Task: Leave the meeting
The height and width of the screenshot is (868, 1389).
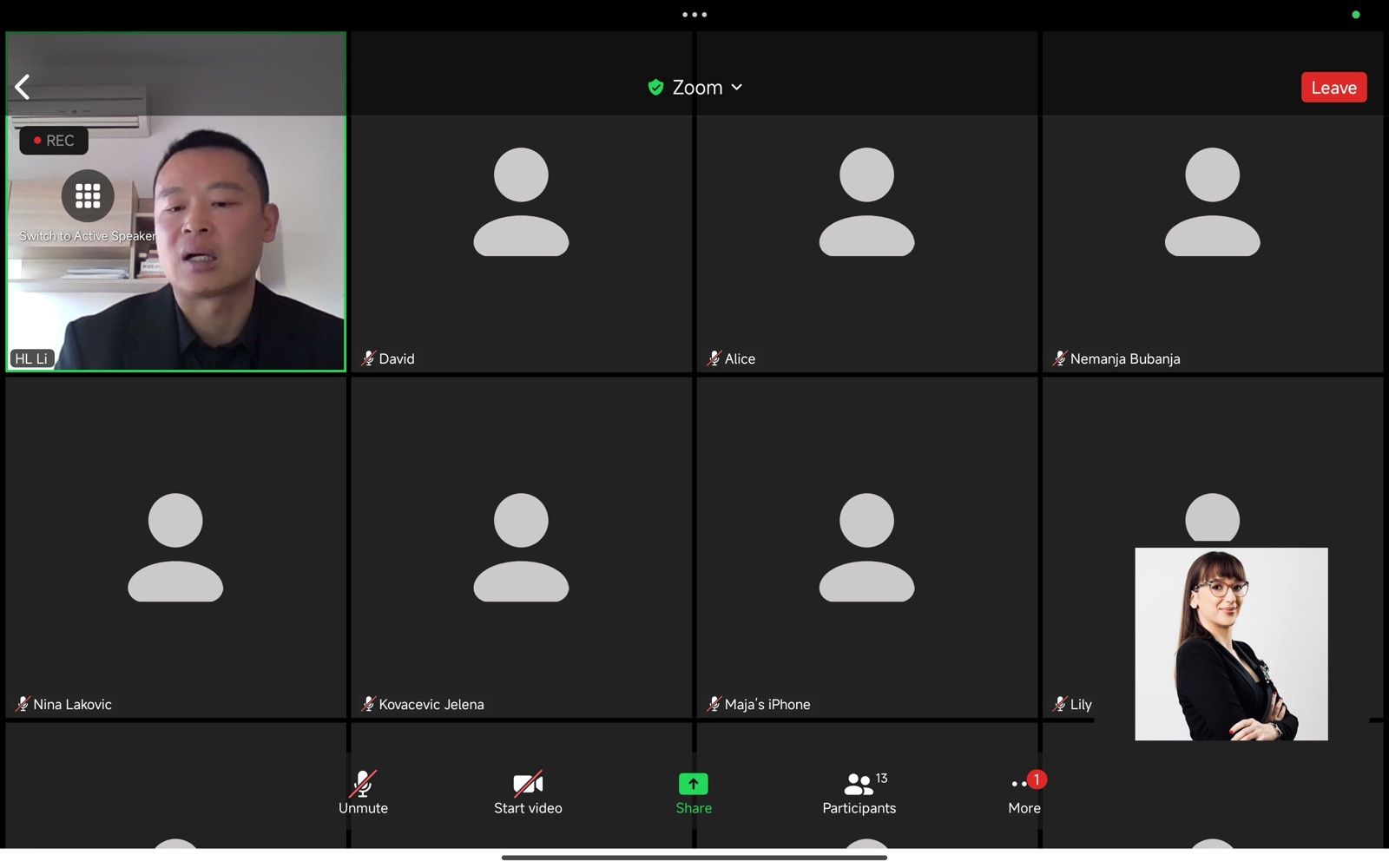Action: (x=1333, y=88)
